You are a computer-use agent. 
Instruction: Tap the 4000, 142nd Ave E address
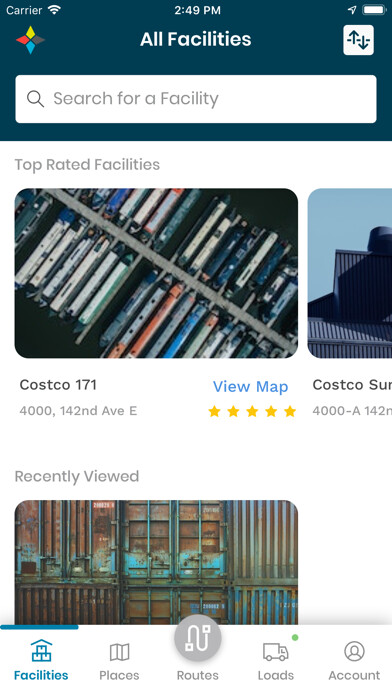point(78,411)
